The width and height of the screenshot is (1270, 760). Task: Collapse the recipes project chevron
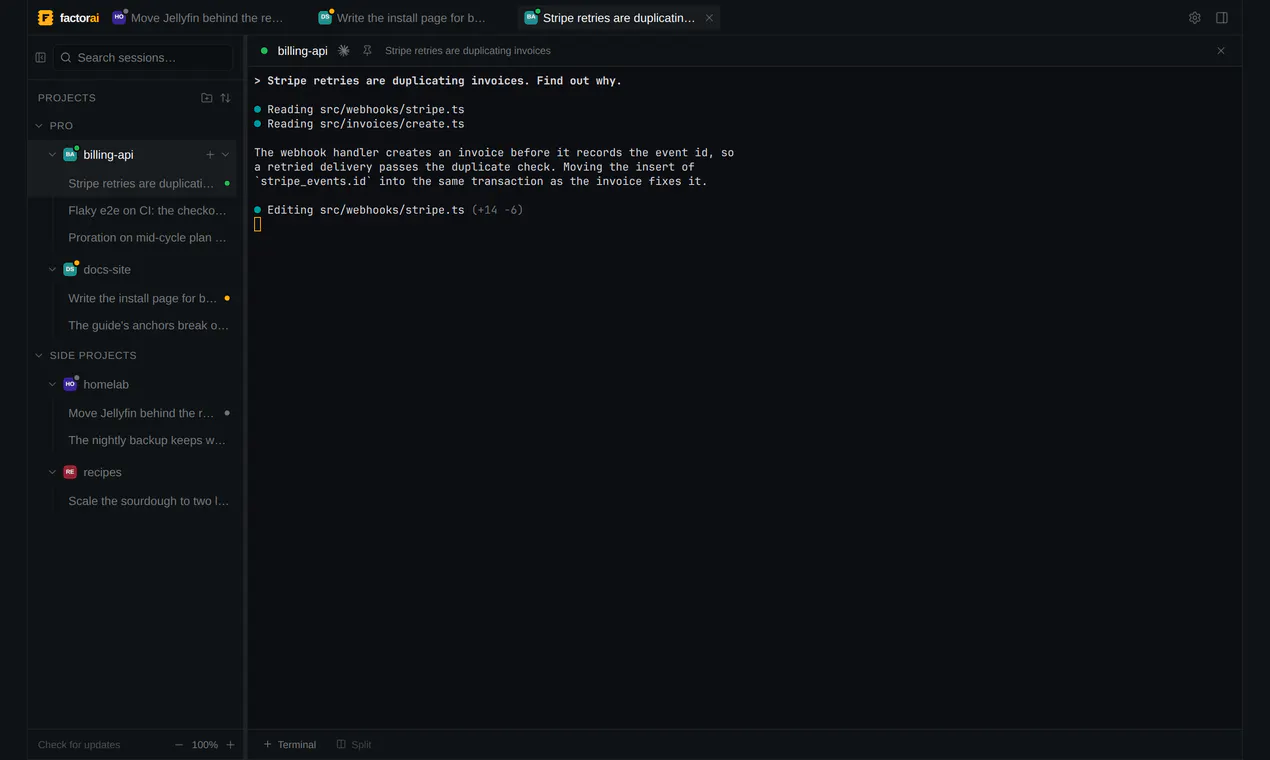(x=53, y=473)
